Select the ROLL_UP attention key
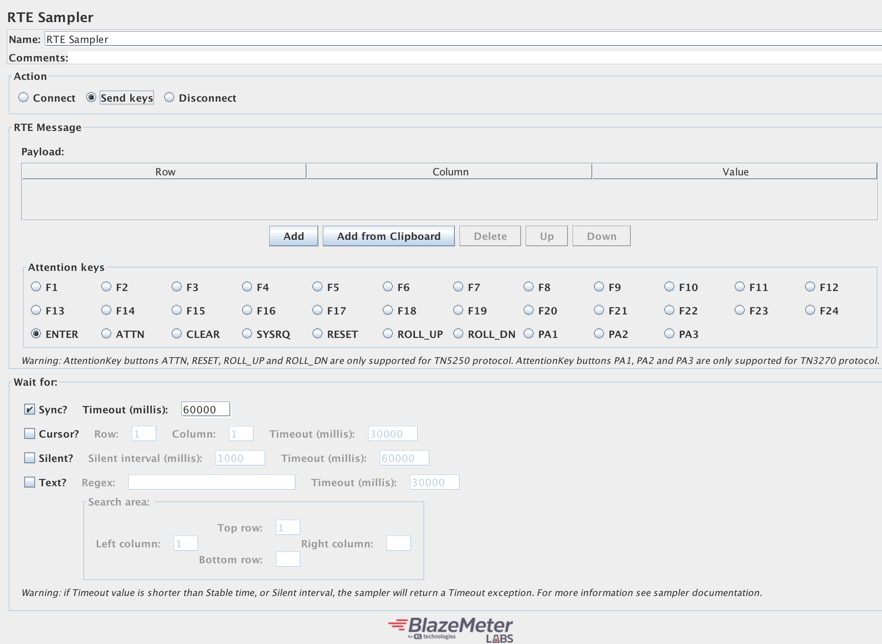The image size is (882, 644). tap(388, 334)
